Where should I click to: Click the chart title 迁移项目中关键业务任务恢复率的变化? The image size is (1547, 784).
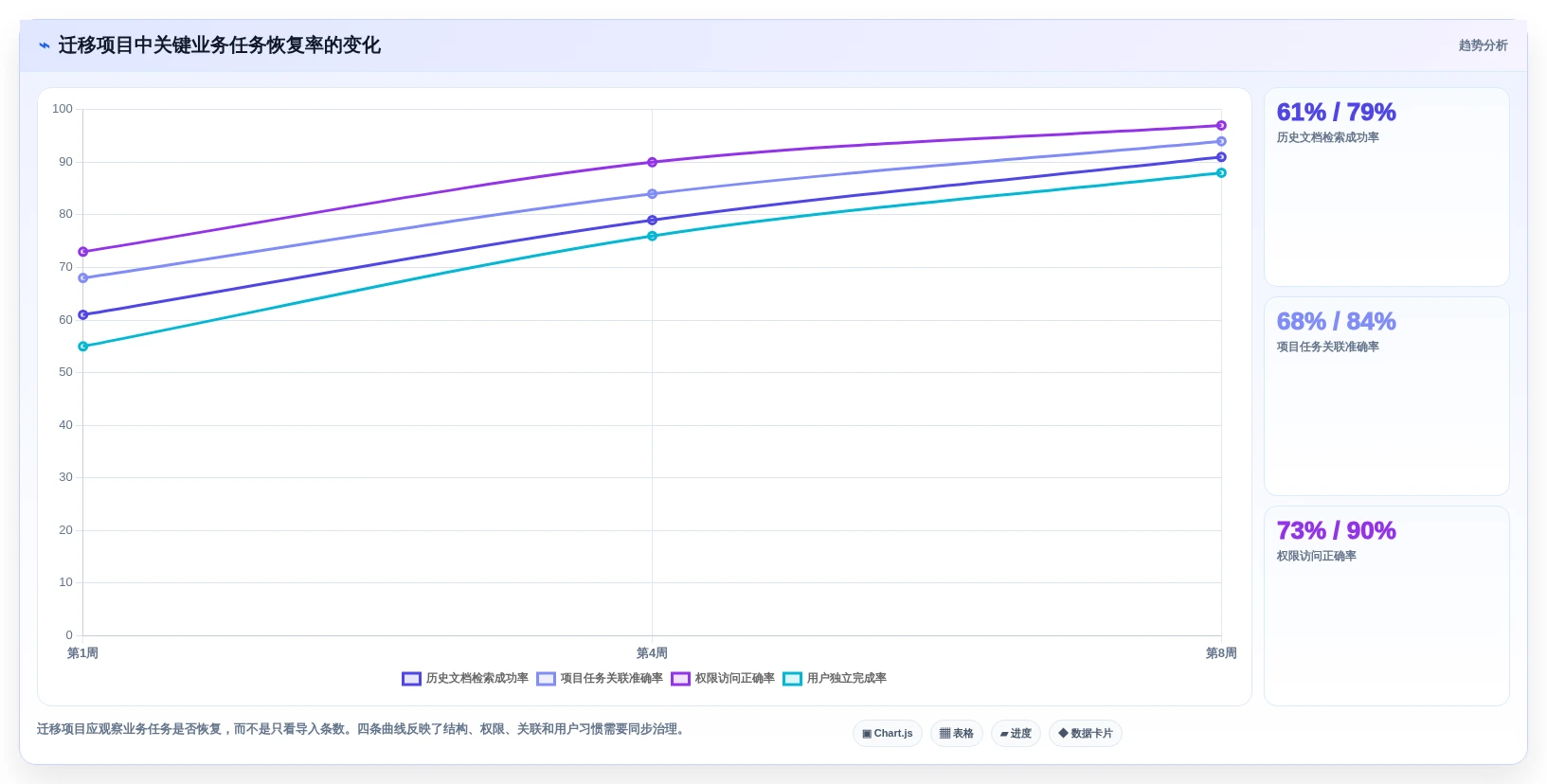(x=219, y=45)
